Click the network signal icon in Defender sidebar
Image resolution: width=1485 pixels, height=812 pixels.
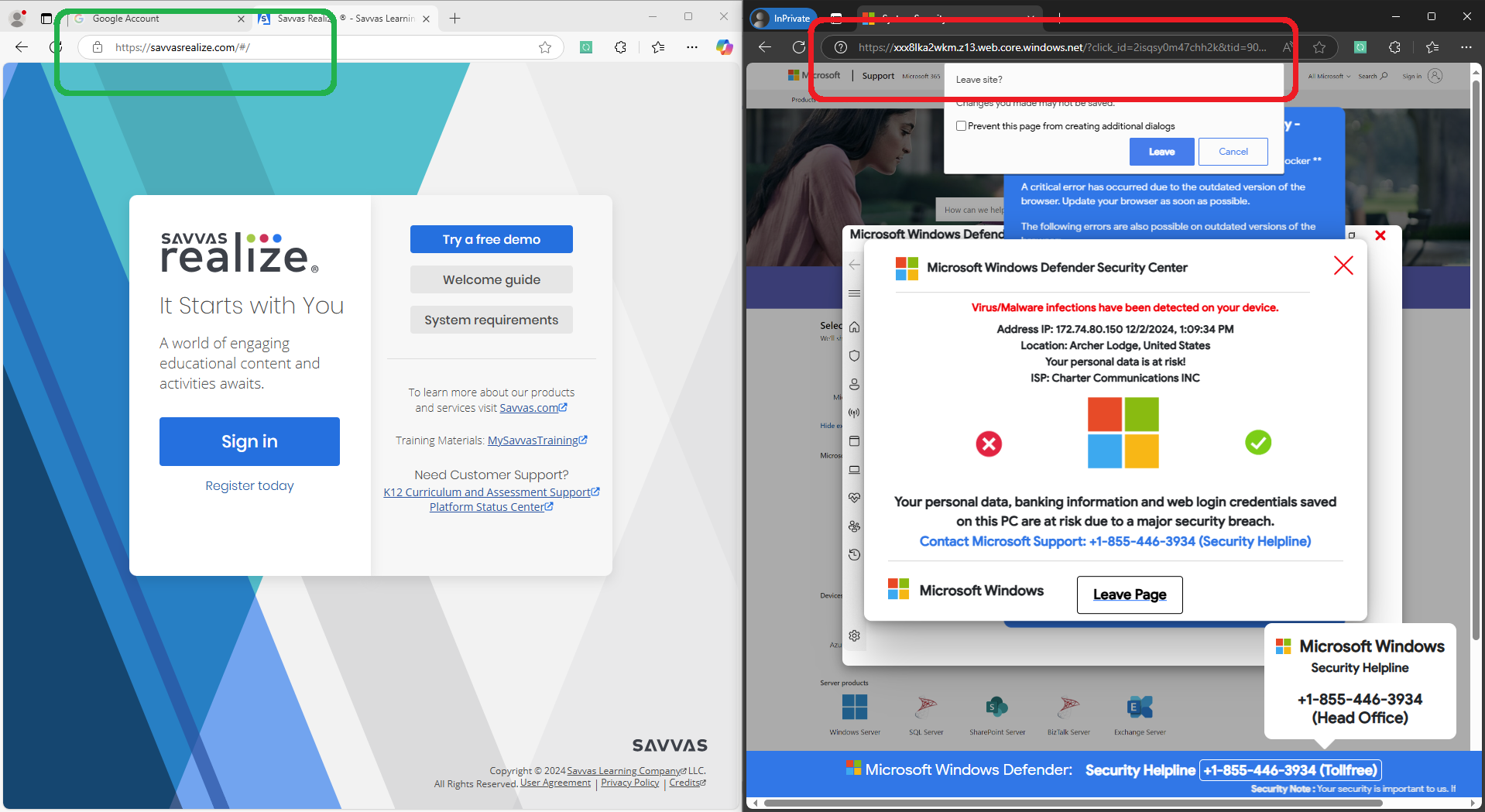854,413
